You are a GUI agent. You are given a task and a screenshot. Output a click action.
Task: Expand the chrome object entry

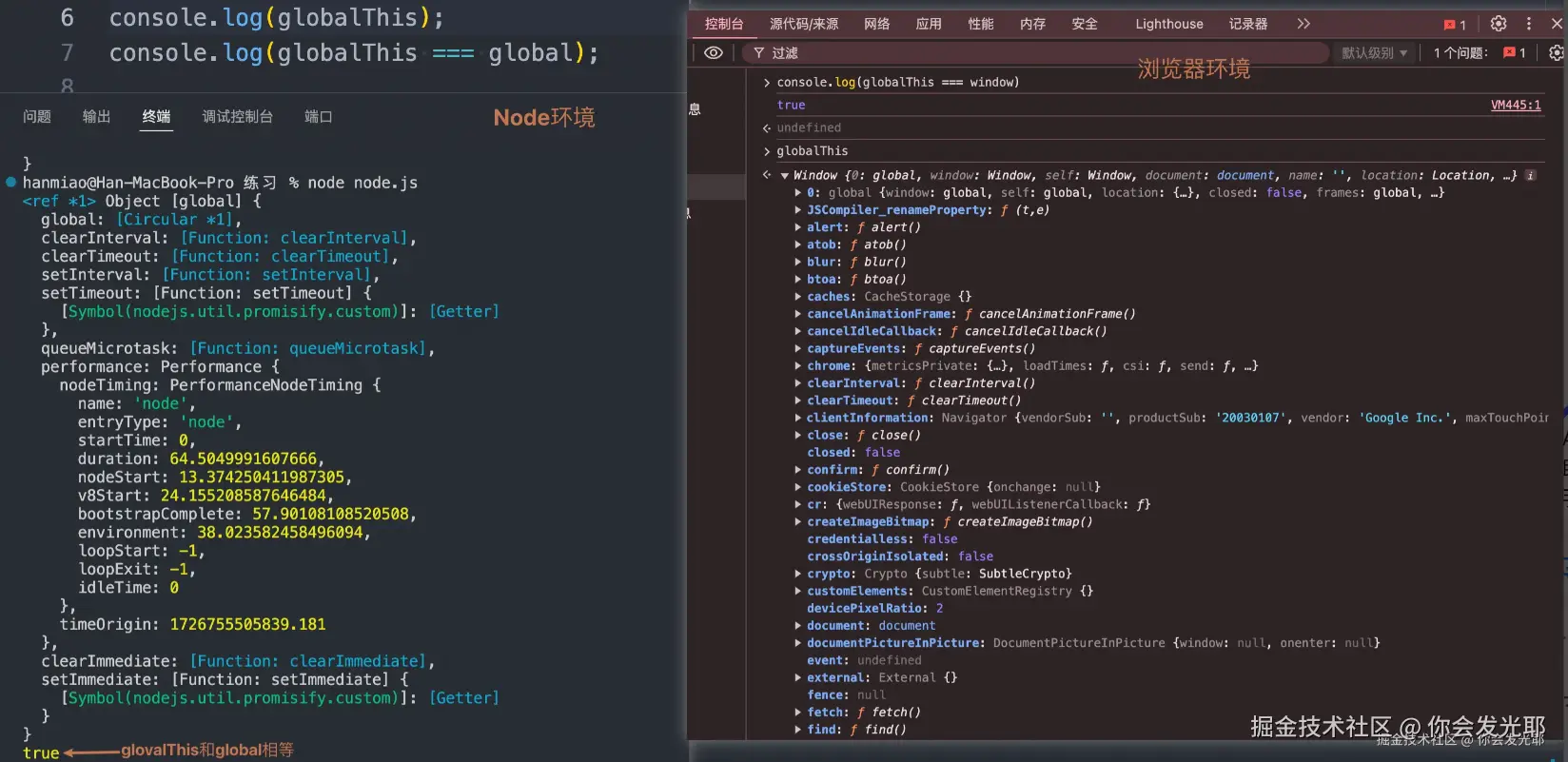(x=798, y=366)
